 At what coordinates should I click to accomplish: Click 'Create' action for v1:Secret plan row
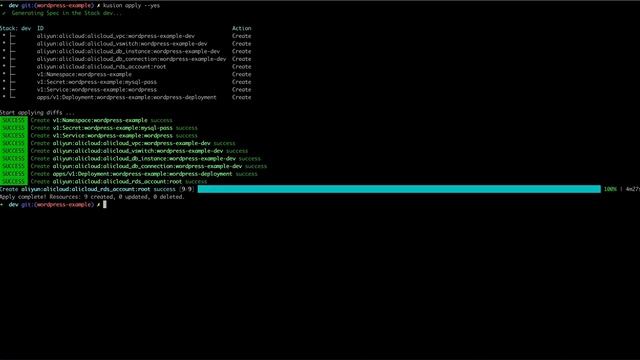tap(242, 82)
